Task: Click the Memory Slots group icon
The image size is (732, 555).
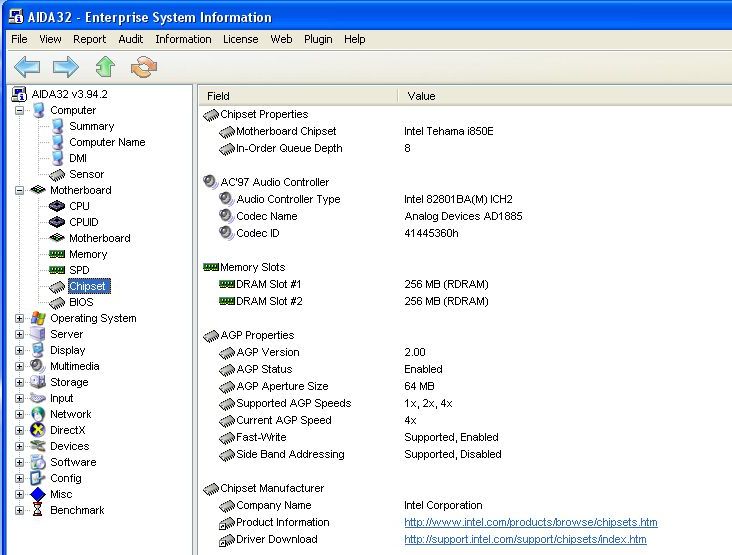Action: click(211, 267)
